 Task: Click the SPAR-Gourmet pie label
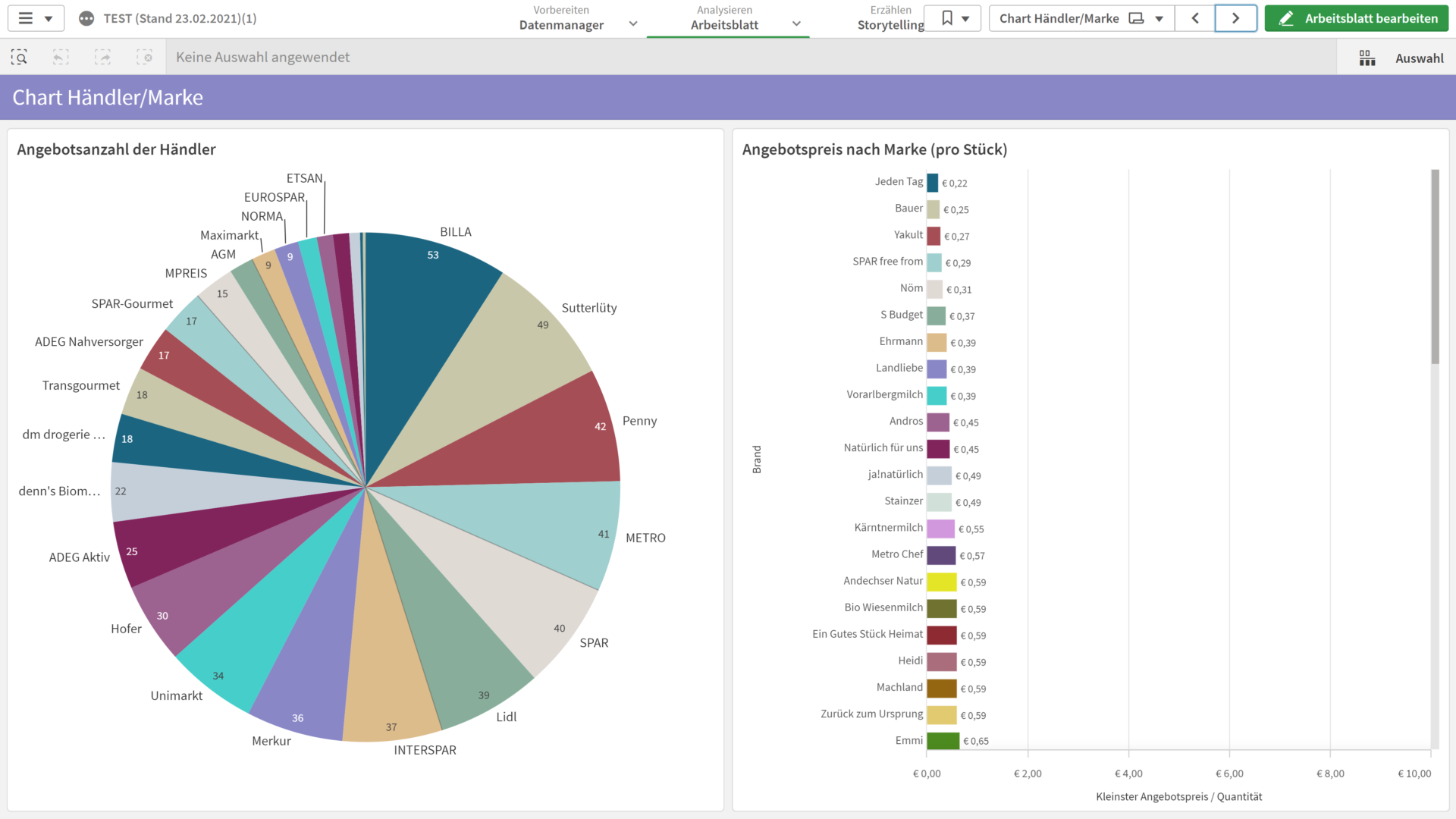pos(132,303)
